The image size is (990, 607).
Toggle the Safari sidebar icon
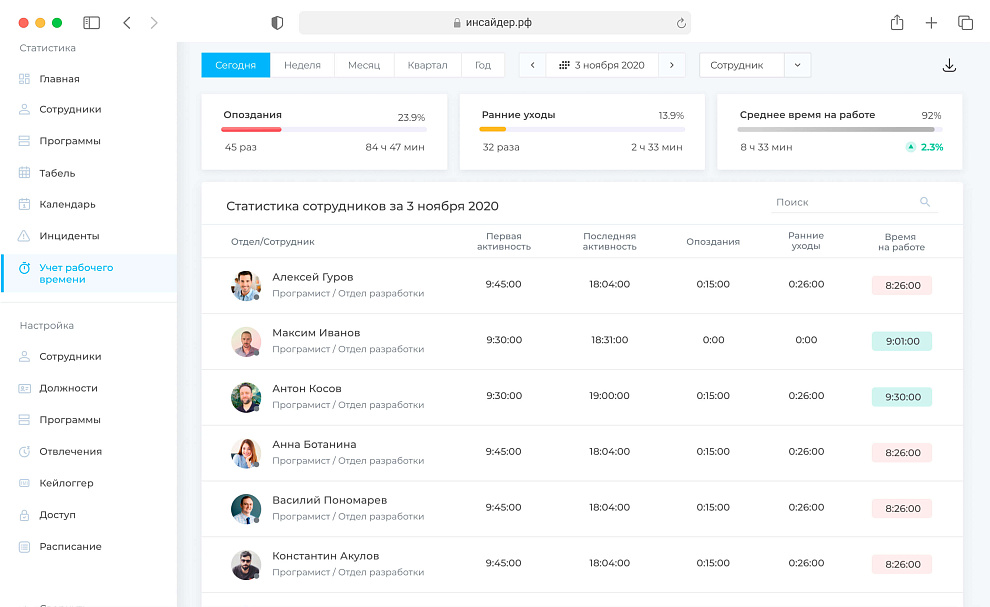coord(91,22)
